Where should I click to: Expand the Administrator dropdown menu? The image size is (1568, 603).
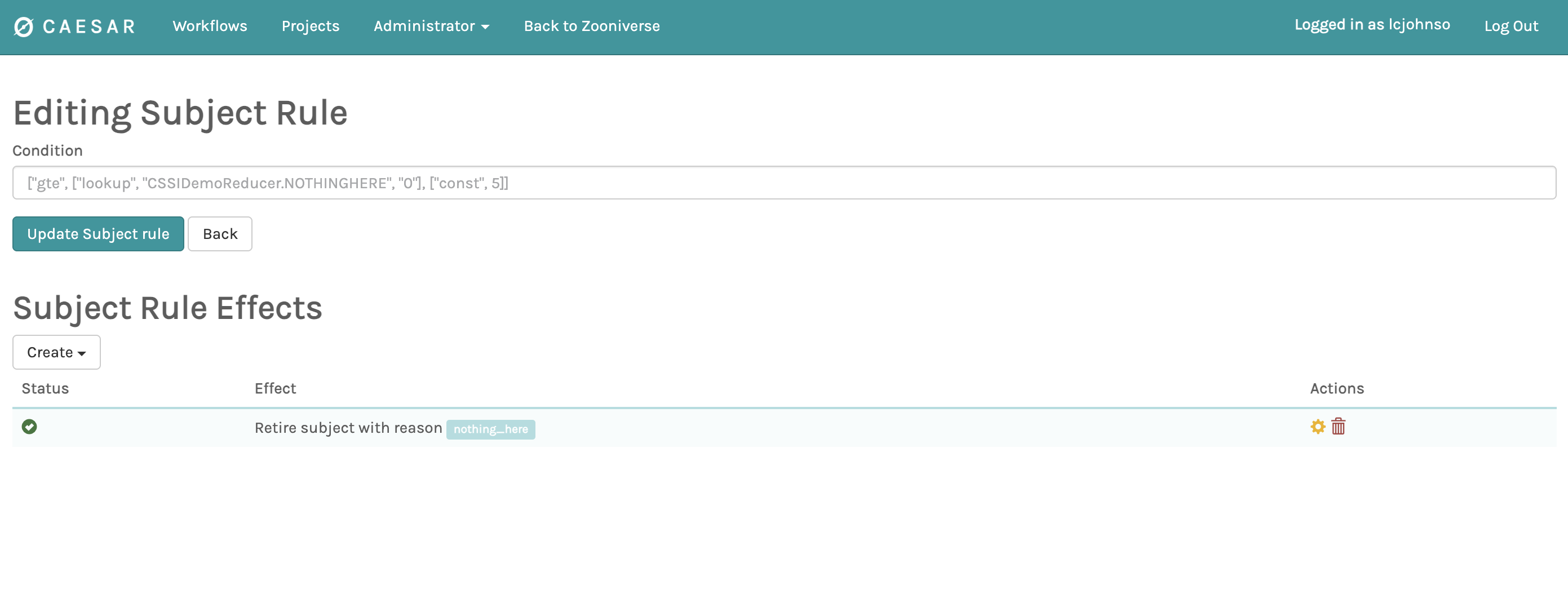431,26
